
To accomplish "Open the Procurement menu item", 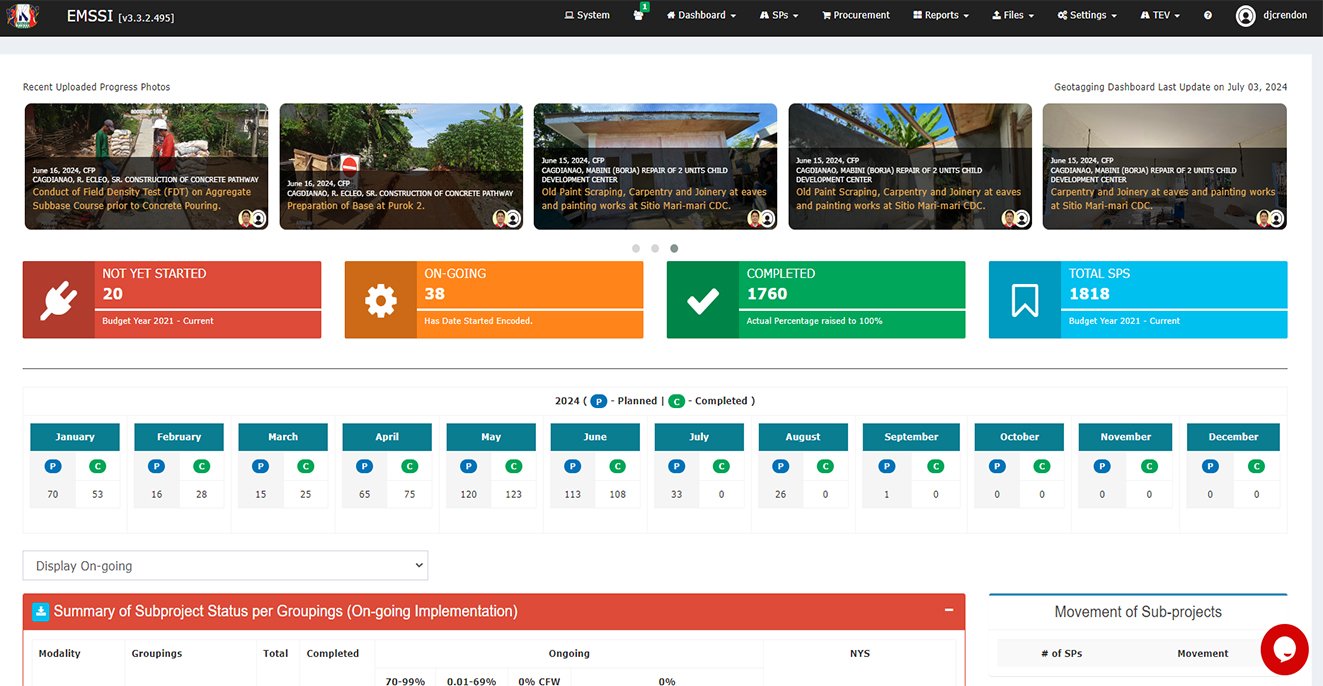I will [855, 15].
